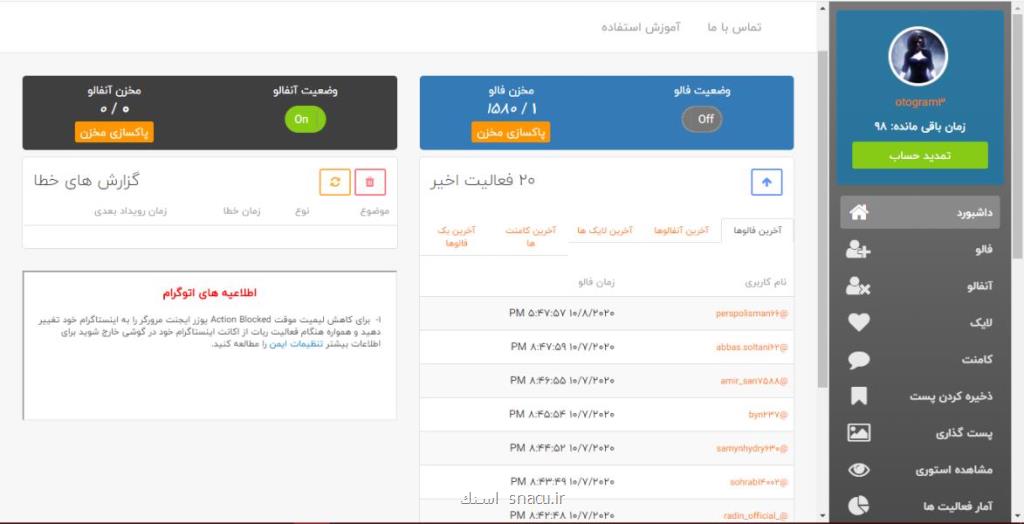Open user amir_san in follows list
The width and height of the screenshot is (1024, 524).
[754, 381]
